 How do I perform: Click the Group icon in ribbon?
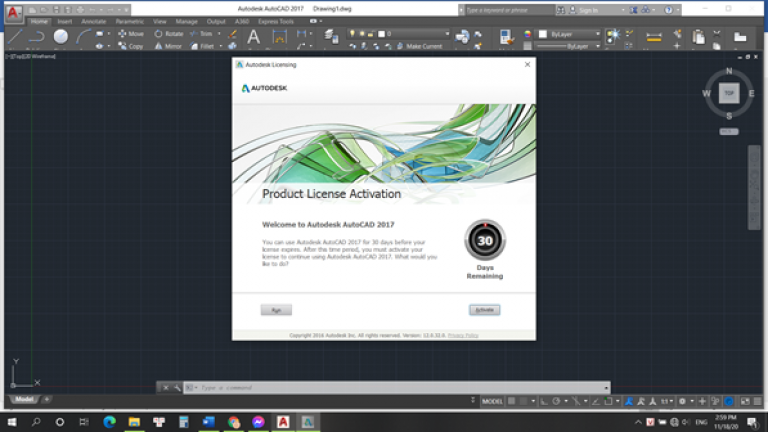click(x=613, y=35)
